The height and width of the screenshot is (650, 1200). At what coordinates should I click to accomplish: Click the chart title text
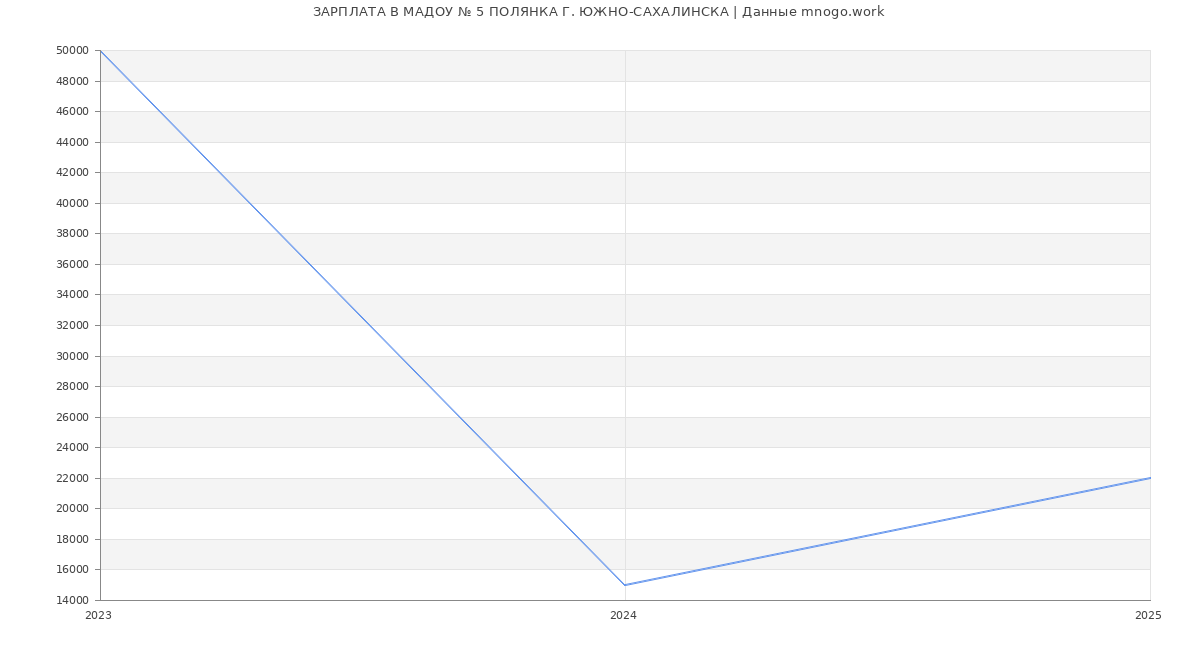598,12
